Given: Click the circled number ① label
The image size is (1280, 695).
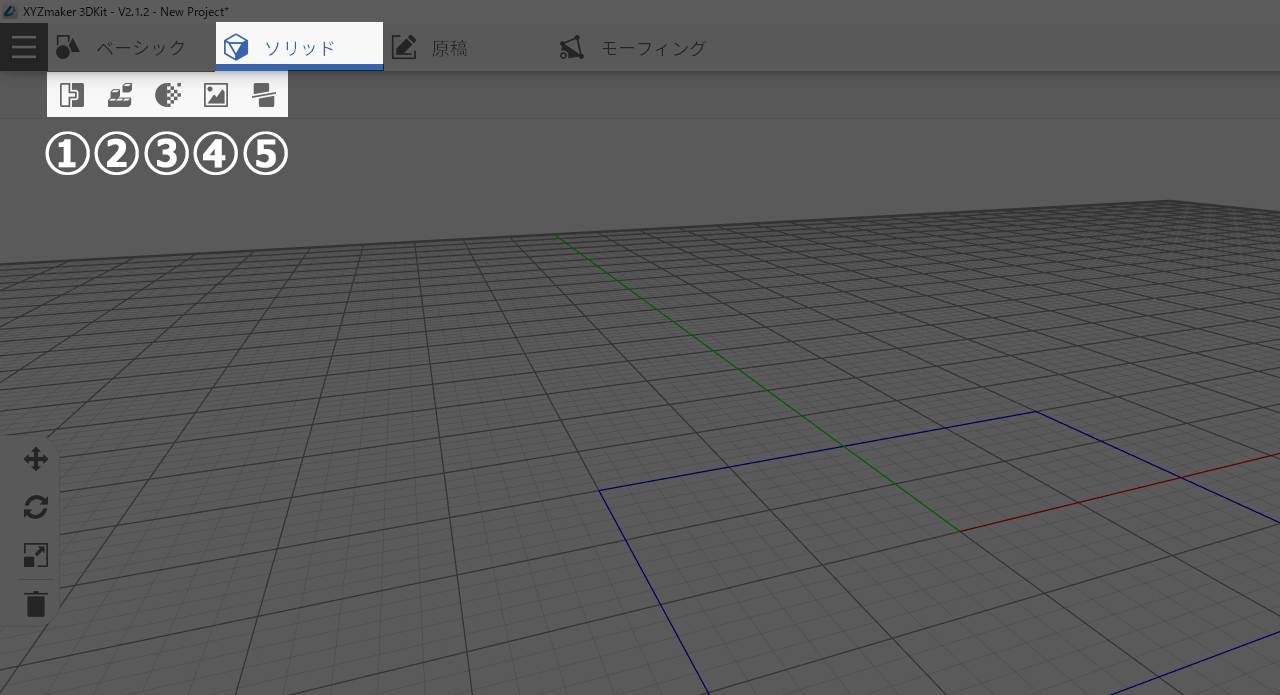Looking at the screenshot, I should [67, 155].
